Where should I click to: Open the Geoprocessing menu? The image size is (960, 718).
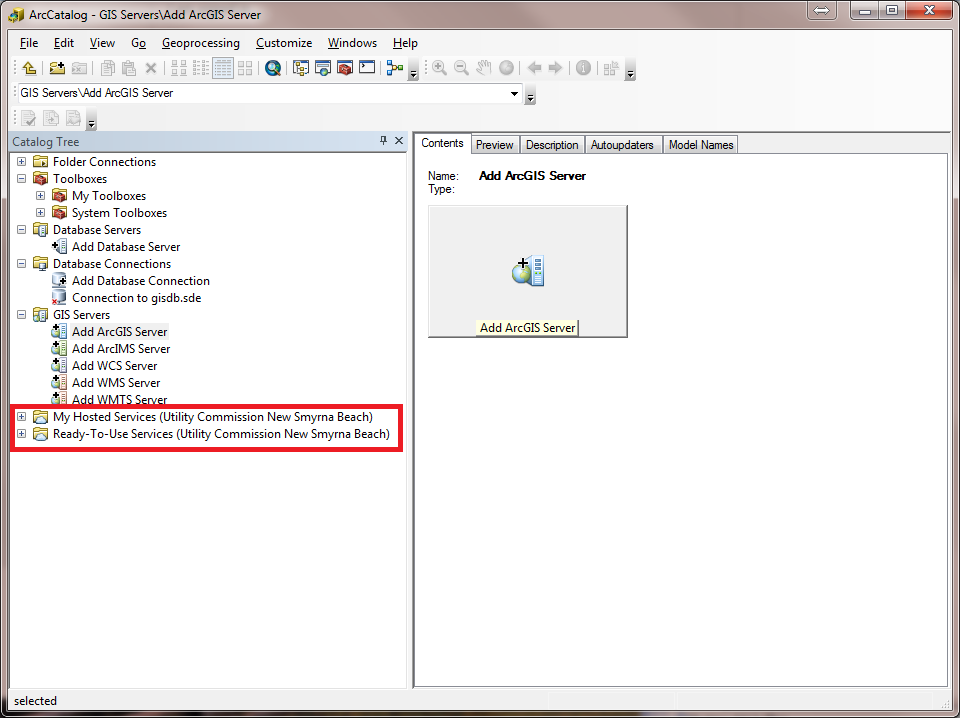coord(201,43)
